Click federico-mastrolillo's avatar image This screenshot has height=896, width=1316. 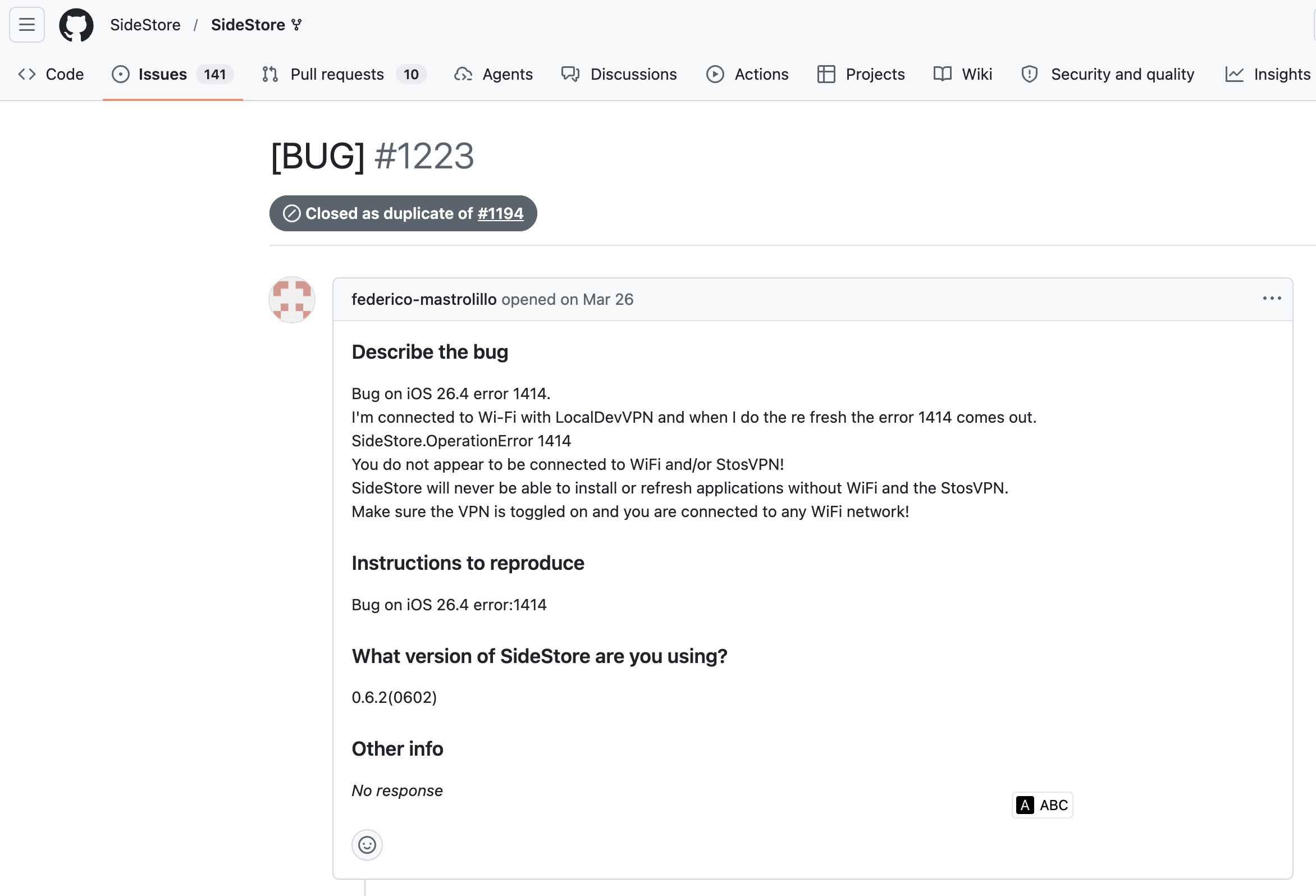(291, 300)
